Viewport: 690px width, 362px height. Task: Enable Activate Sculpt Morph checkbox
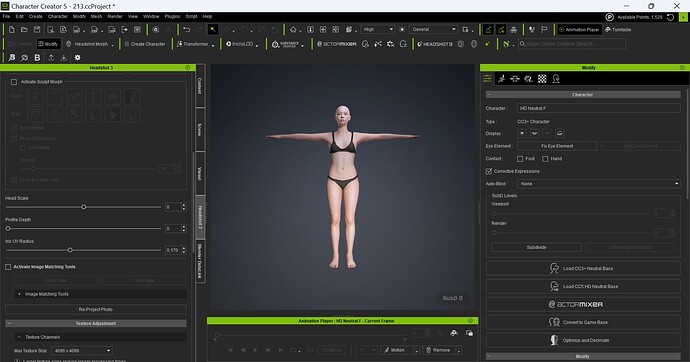[14, 82]
